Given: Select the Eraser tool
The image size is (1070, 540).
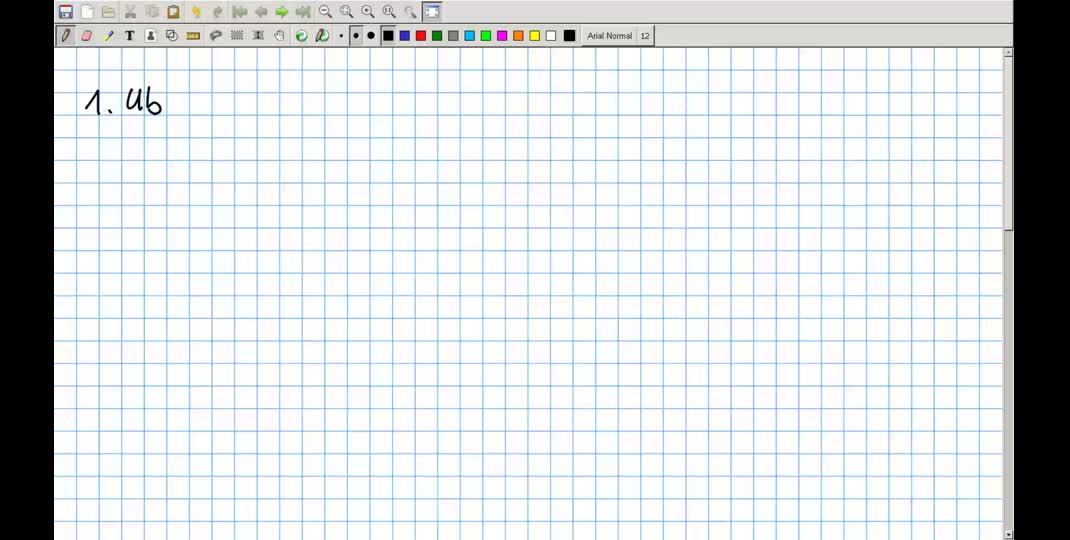Looking at the screenshot, I should 87,35.
